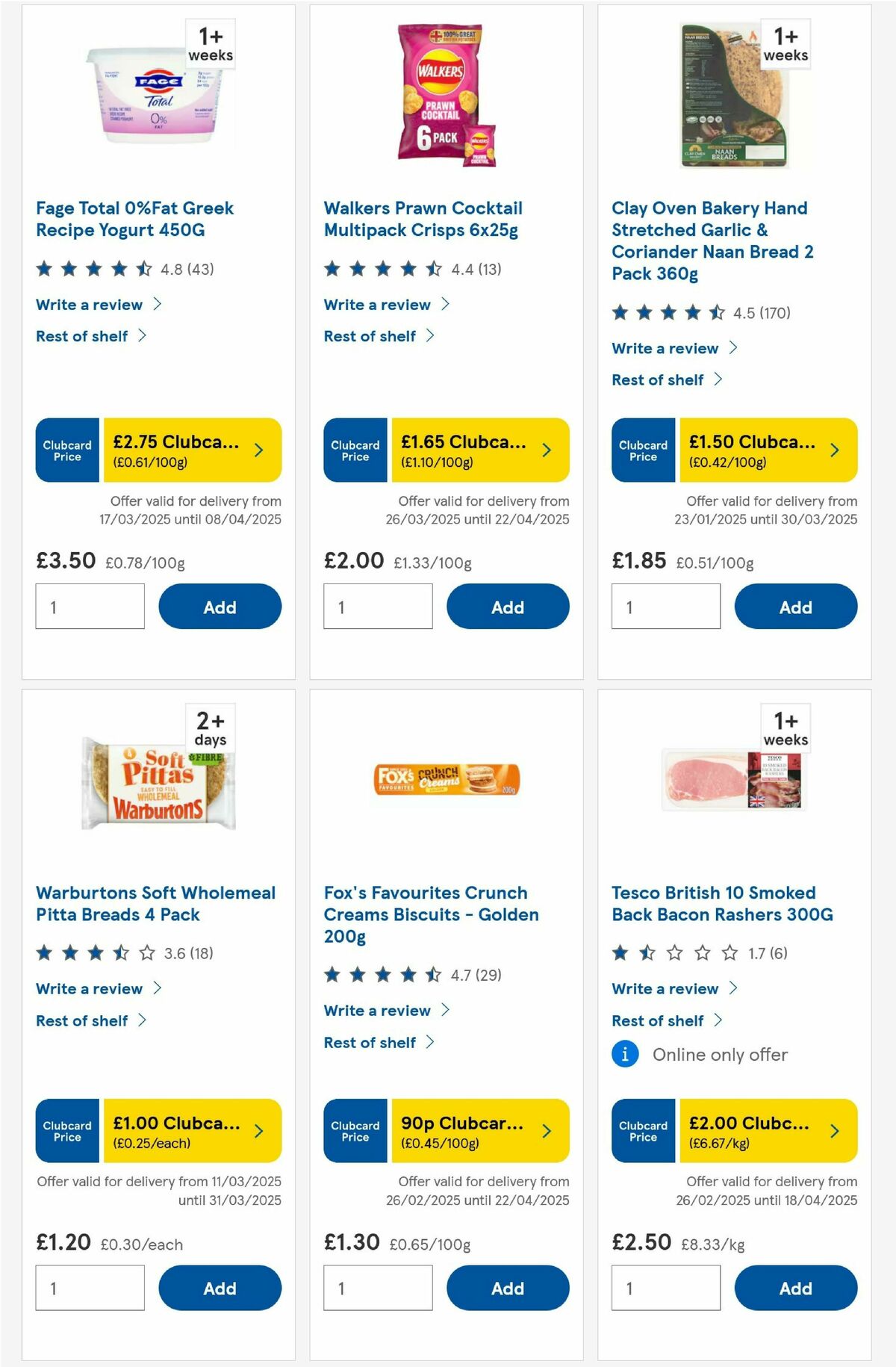
Task: Click the Clubcard Price badge on Fage yogurt
Action: (66, 450)
